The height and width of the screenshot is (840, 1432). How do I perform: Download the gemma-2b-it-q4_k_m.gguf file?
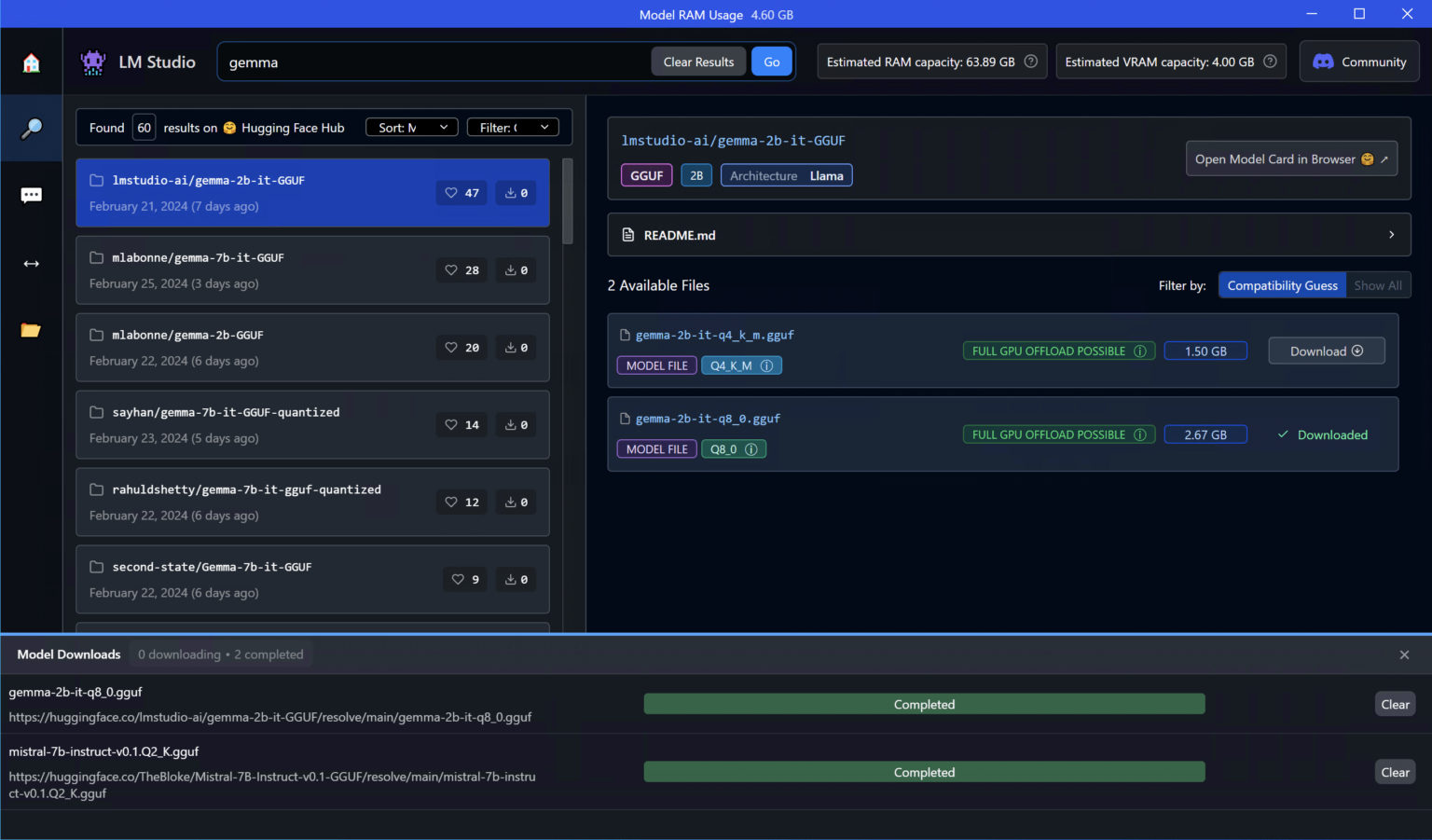1326,351
